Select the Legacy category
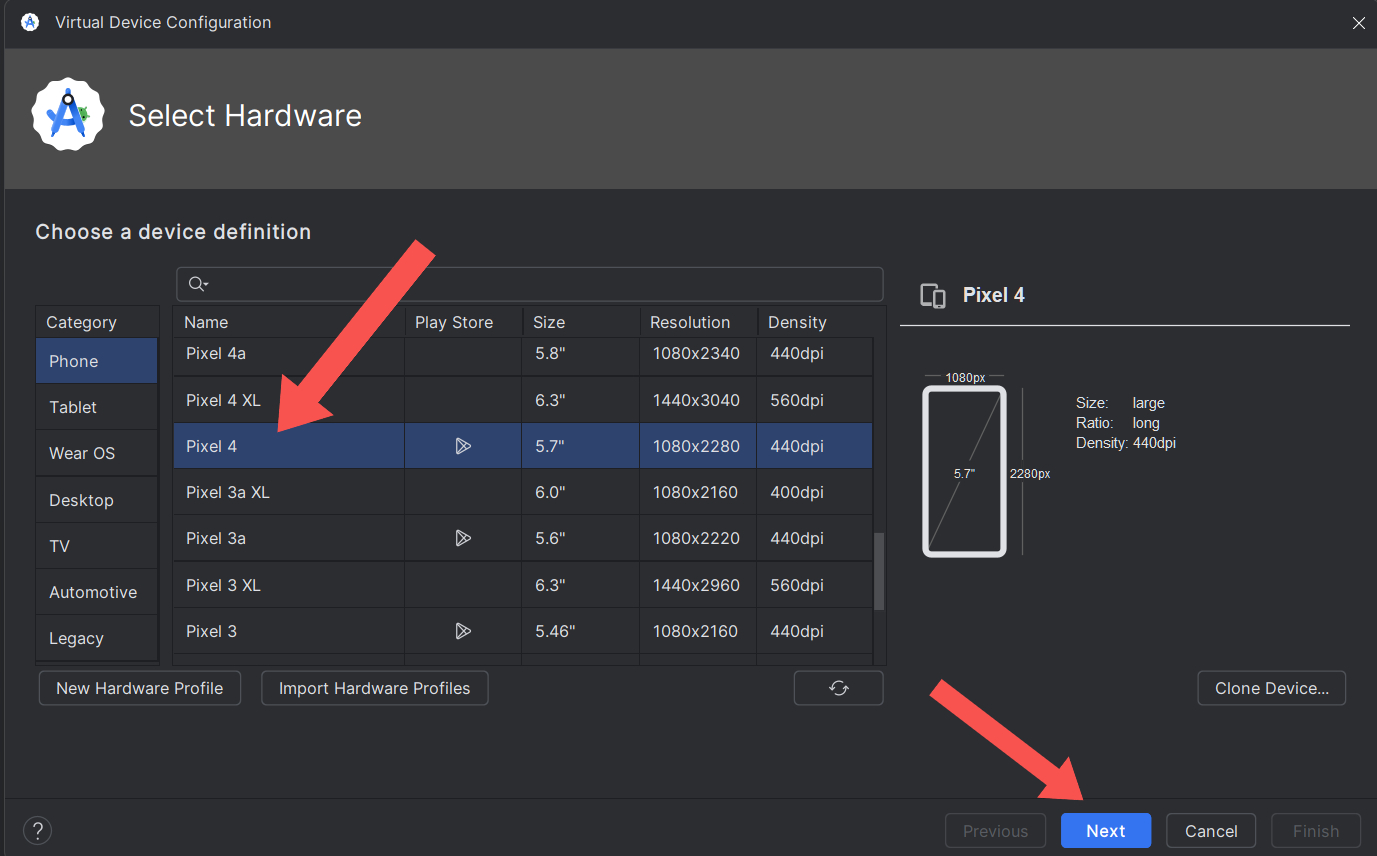Screen dimensions: 1377x856 pos(96,638)
